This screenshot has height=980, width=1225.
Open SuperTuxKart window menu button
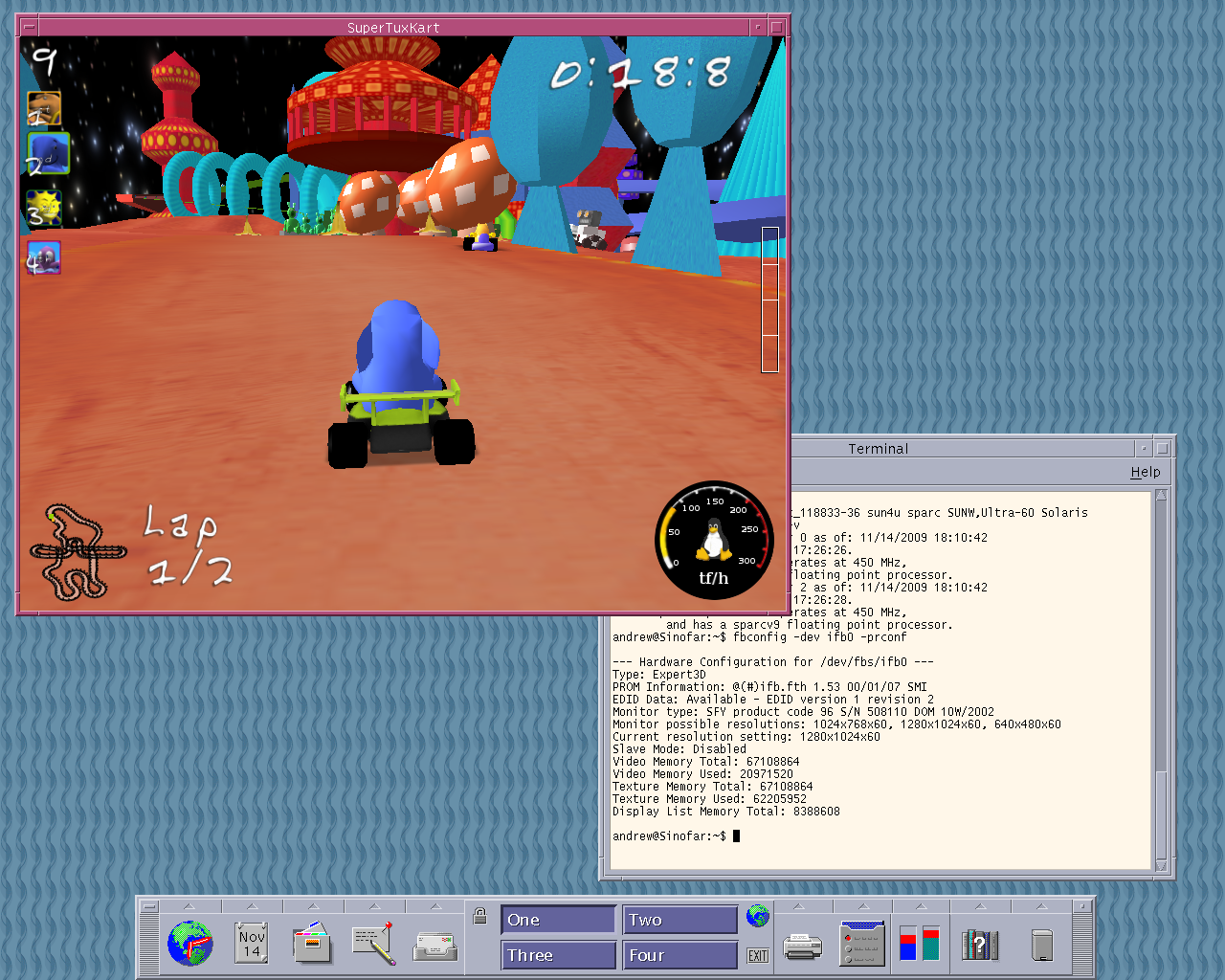coord(28,27)
